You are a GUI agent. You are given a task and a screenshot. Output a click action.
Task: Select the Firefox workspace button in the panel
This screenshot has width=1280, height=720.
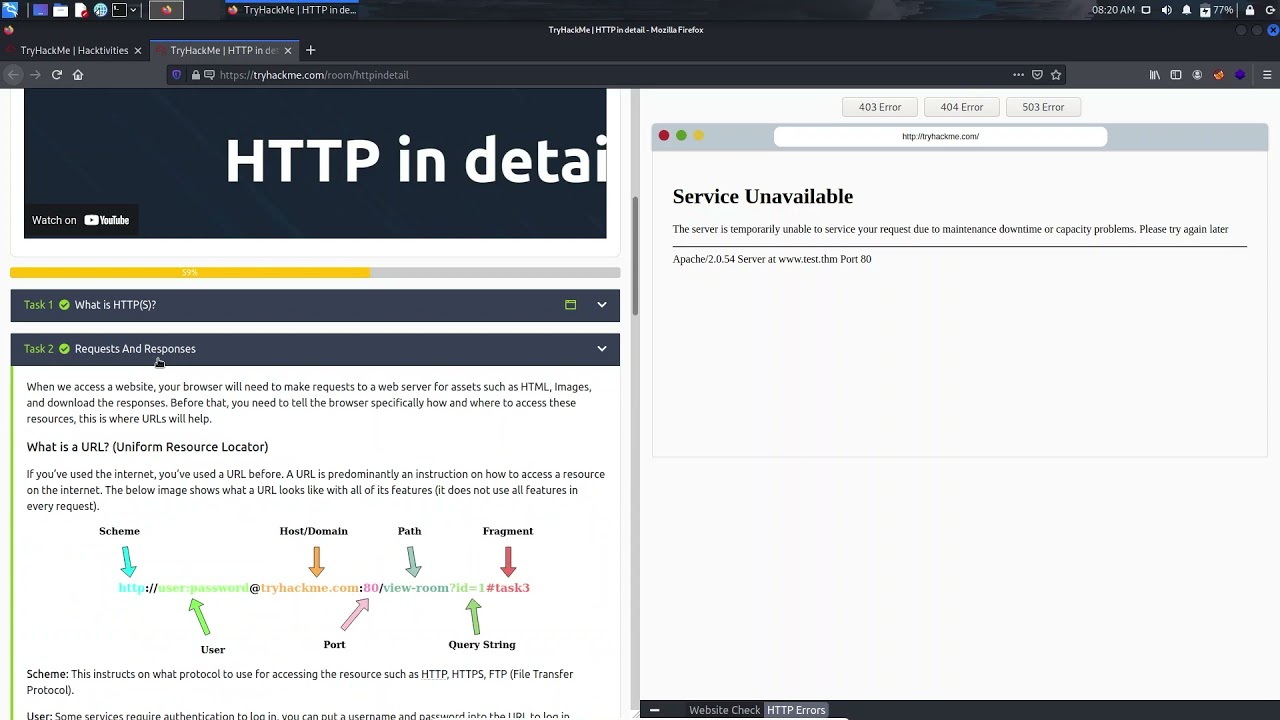(167, 10)
